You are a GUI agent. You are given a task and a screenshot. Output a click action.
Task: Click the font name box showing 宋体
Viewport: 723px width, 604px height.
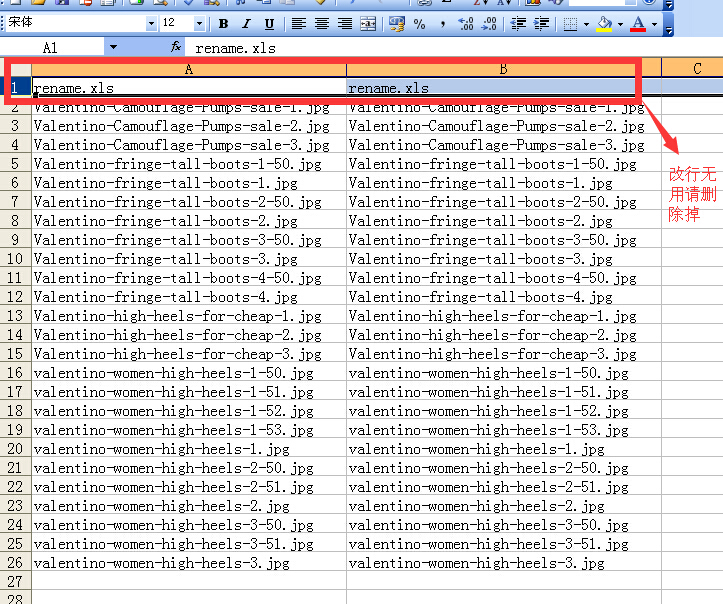click(x=76, y=23)
